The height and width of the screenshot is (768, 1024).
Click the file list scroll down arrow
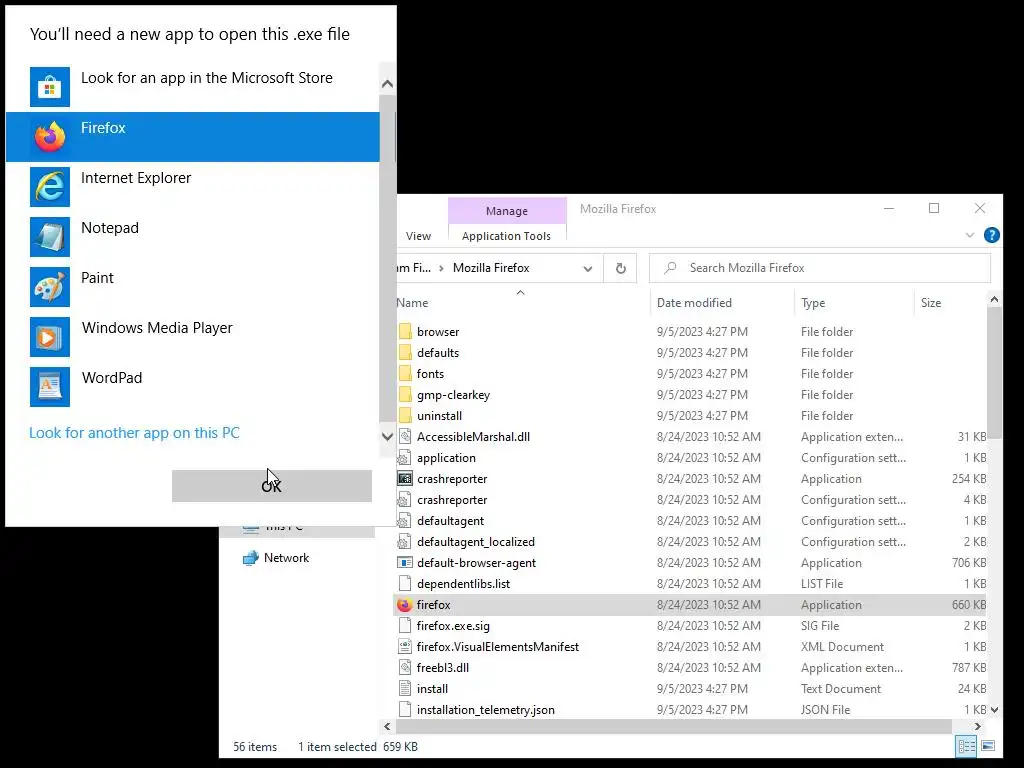pos(994,710)
